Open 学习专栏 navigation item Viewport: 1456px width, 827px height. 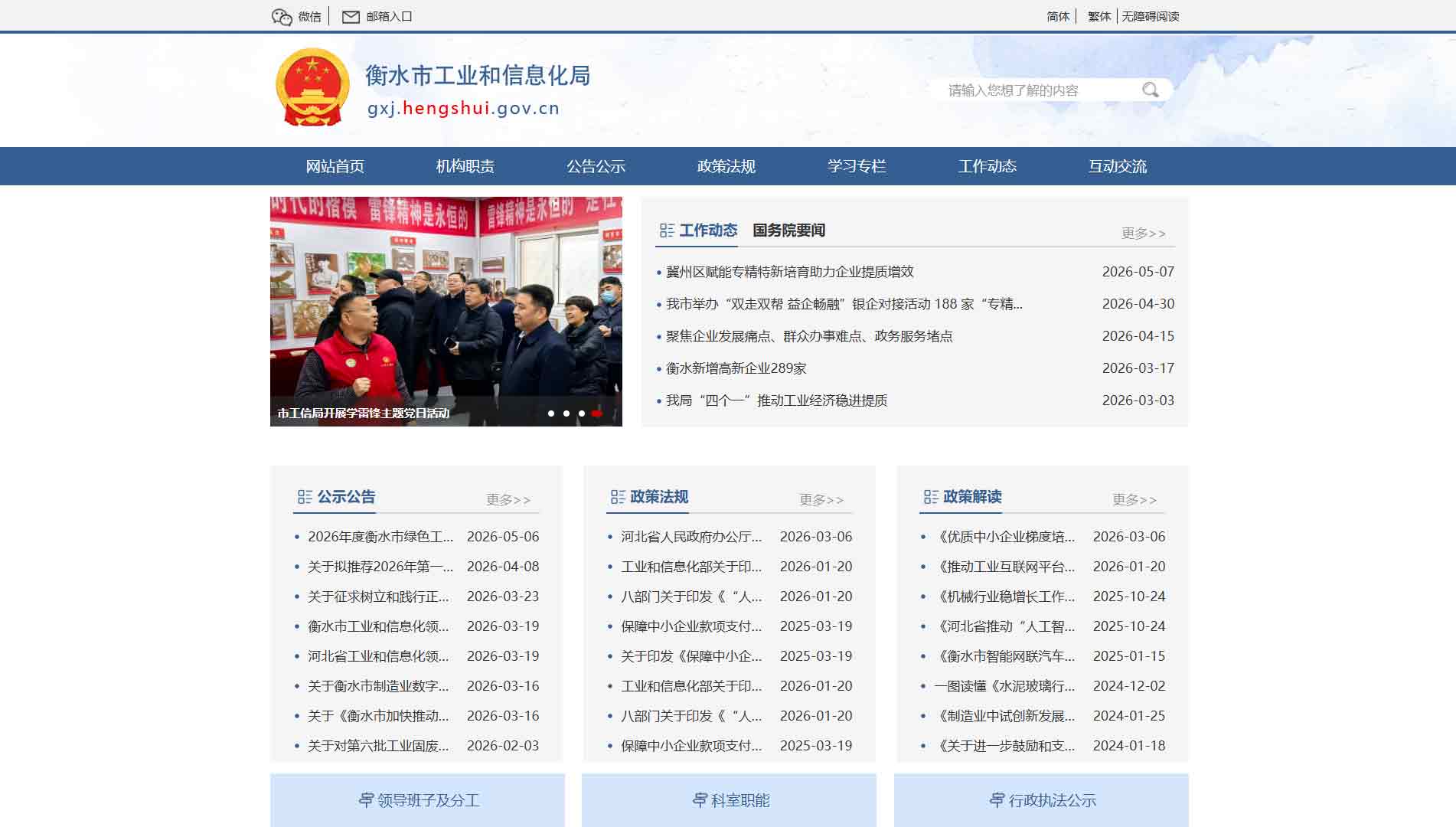tap(857, 166)
